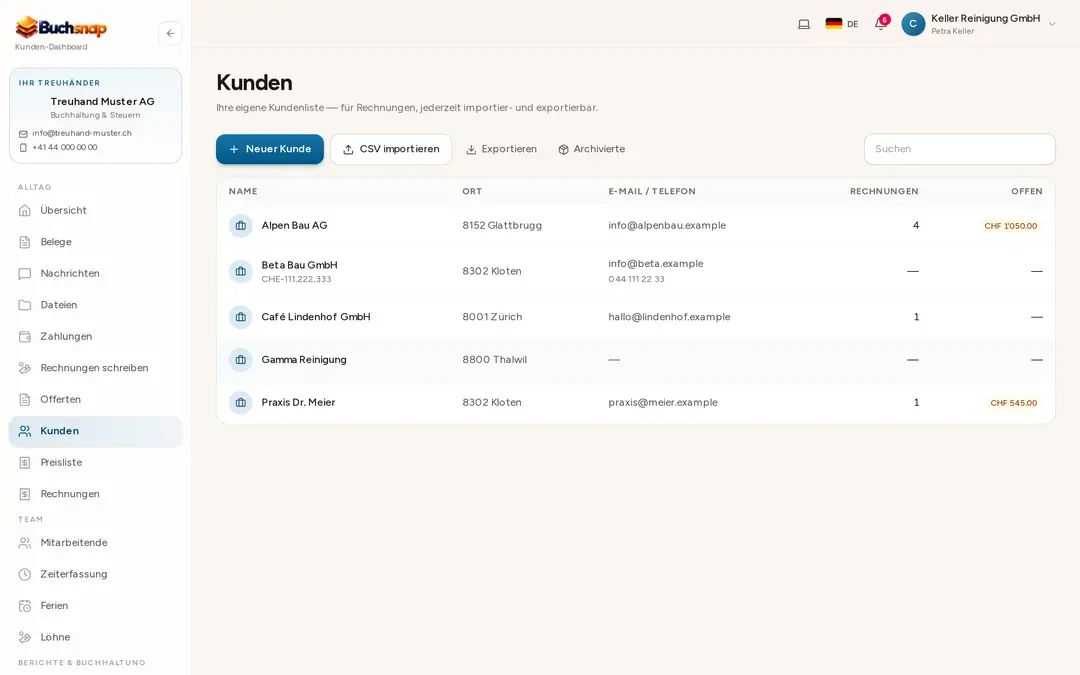Click the Buchsnap logo

point(61,28)
